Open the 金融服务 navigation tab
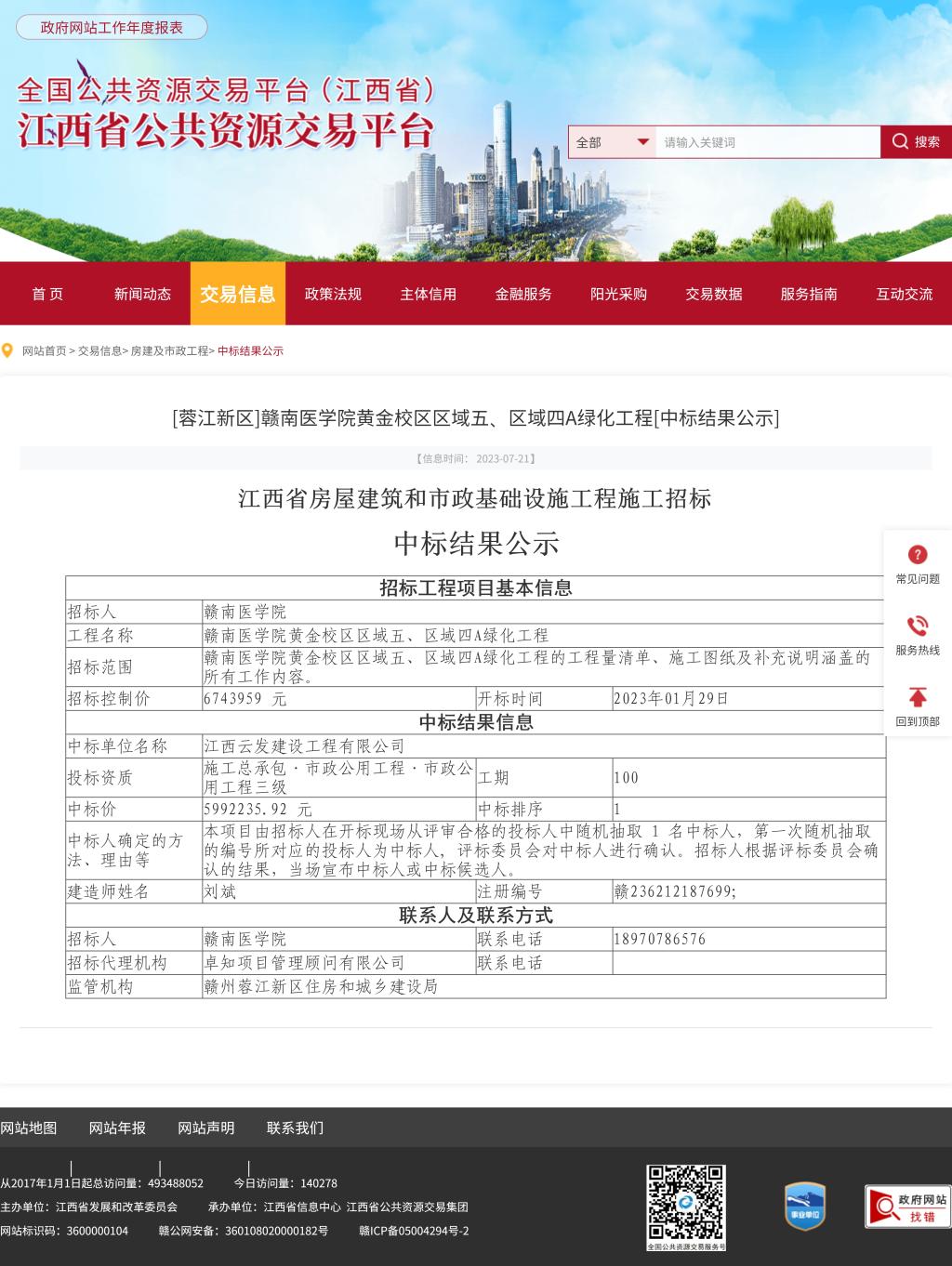This screenshot has height=1266, width=952. 523,294
